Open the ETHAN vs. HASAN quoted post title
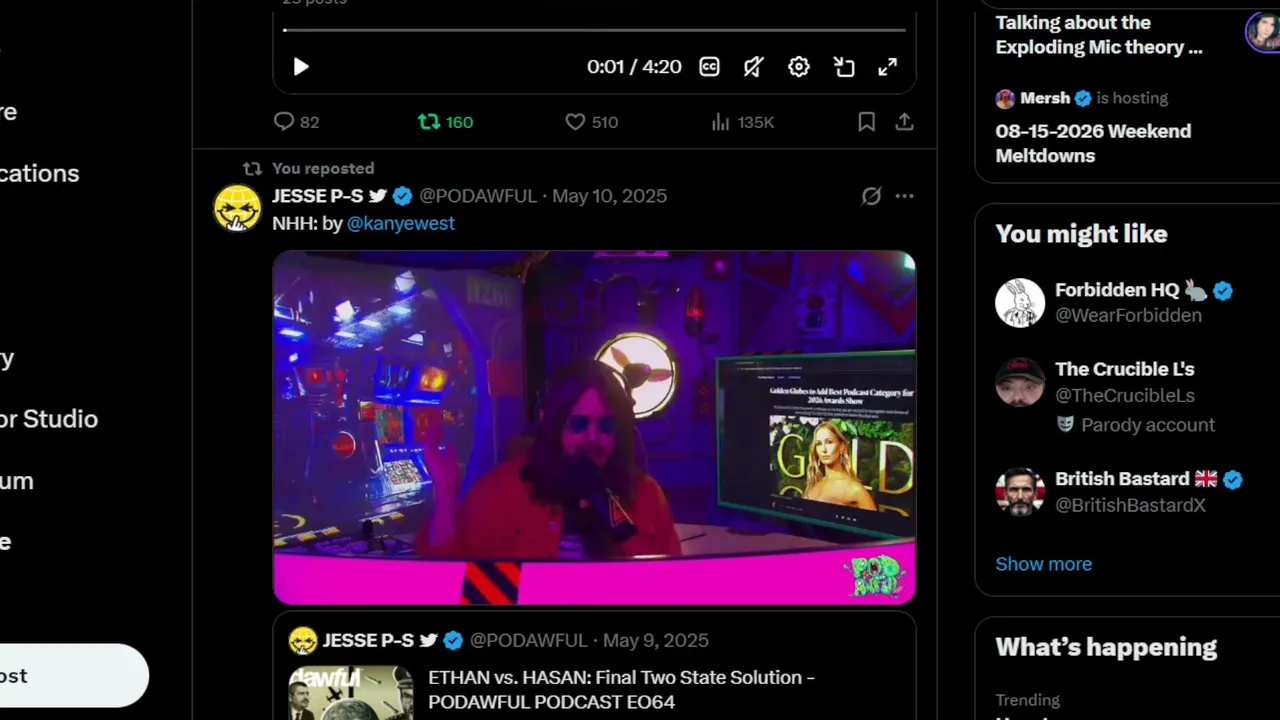Image resolution: width=1280 pixels, height=720 pixels. tap(621, 690)
